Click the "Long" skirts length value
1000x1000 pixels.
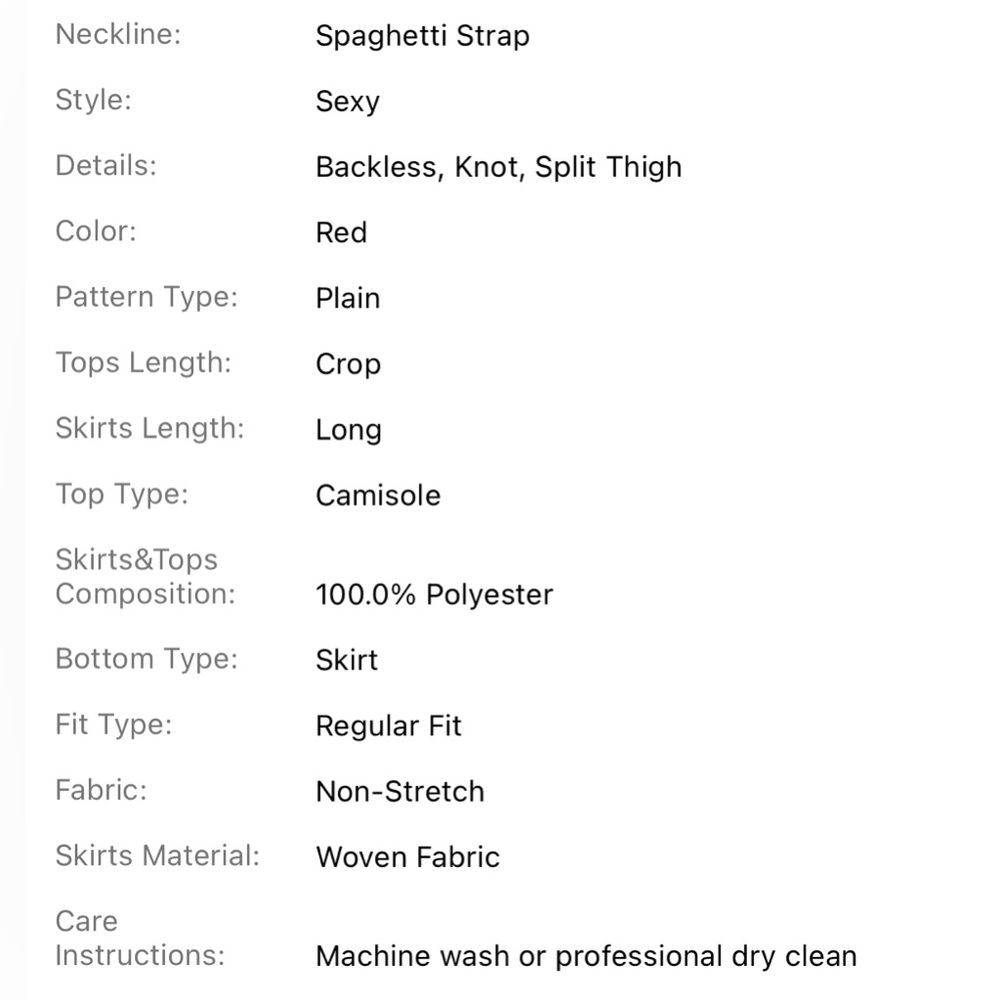click(x=348, y=431)
